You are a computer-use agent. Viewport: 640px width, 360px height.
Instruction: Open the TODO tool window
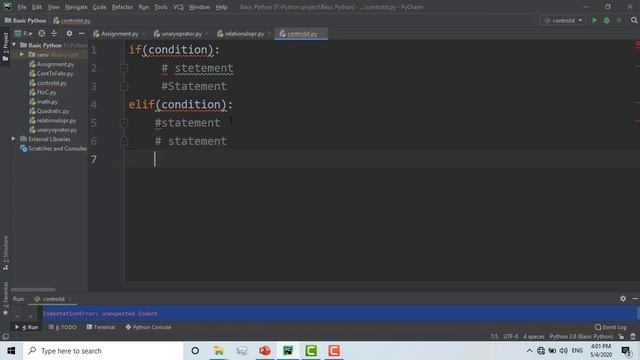[x=62, y=327]
